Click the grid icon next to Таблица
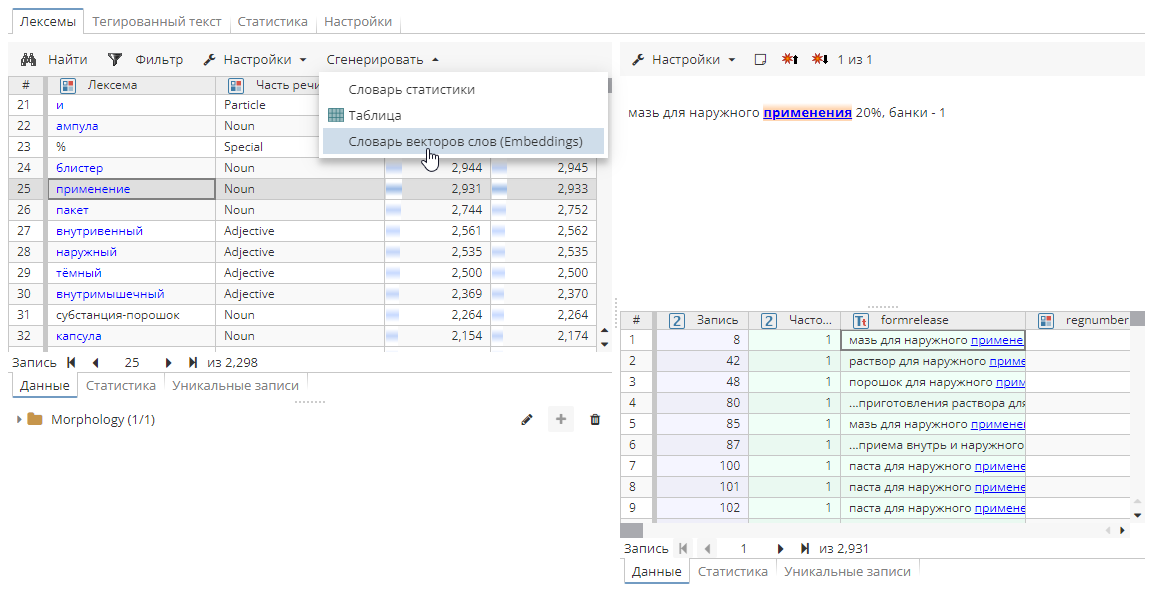Image resolution: width=1153 pixels, height=592 pixels. [336, 115]
